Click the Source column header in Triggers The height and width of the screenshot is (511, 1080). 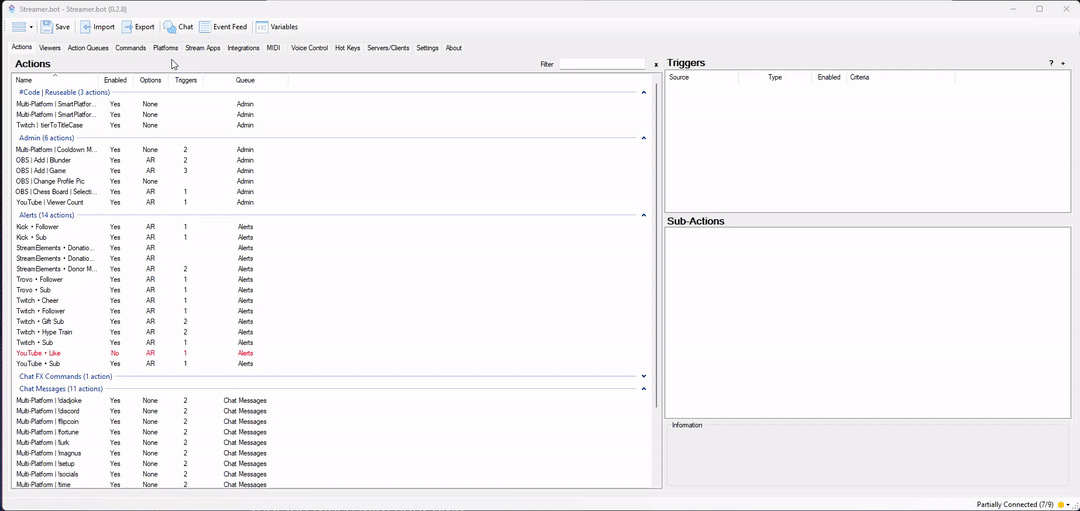click(x=702, y=77)
